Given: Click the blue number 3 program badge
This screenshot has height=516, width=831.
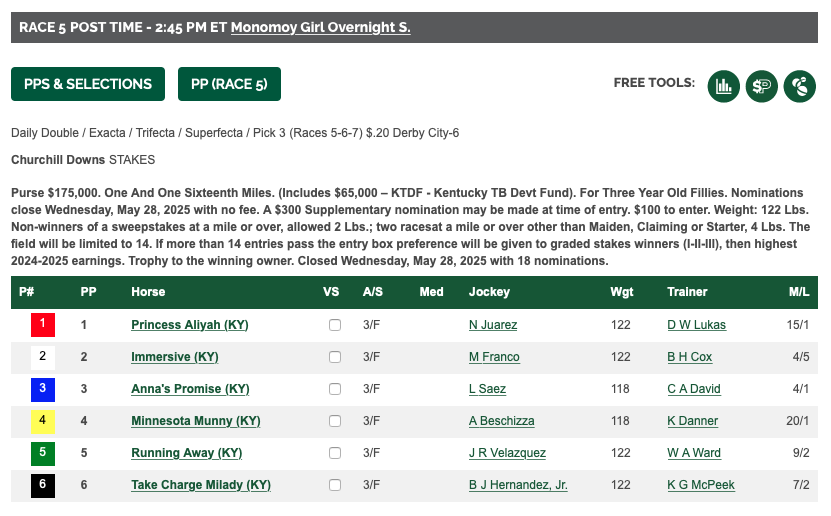Looking at the screenshot, I should point(43,389).
